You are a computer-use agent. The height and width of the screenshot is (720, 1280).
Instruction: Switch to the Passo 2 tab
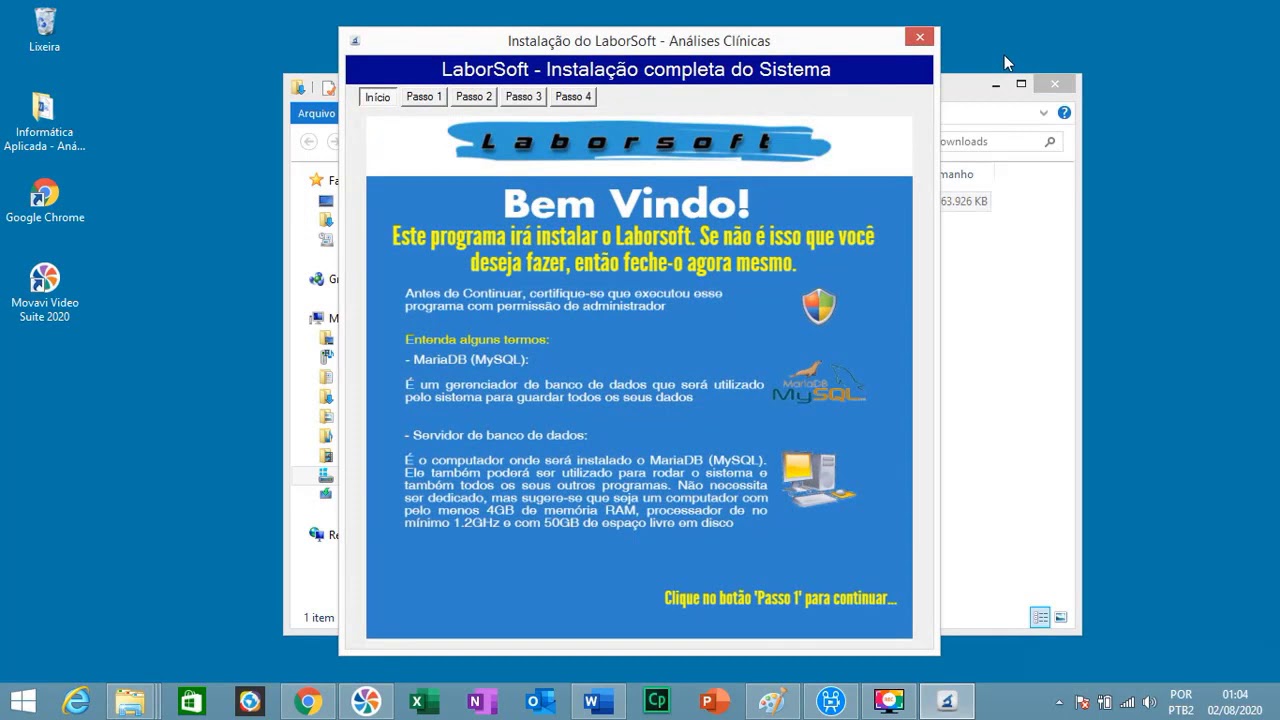[474, 97]
